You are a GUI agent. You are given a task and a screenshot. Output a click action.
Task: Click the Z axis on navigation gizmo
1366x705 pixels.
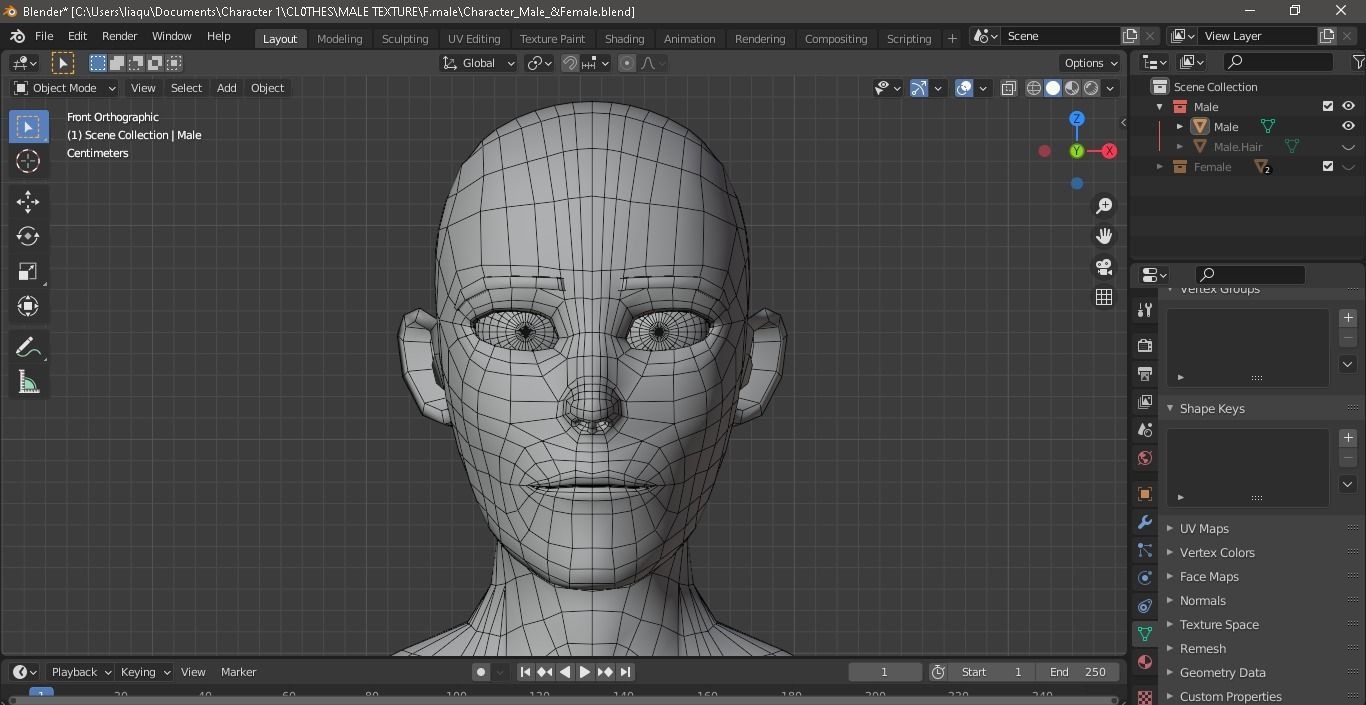1077,119
